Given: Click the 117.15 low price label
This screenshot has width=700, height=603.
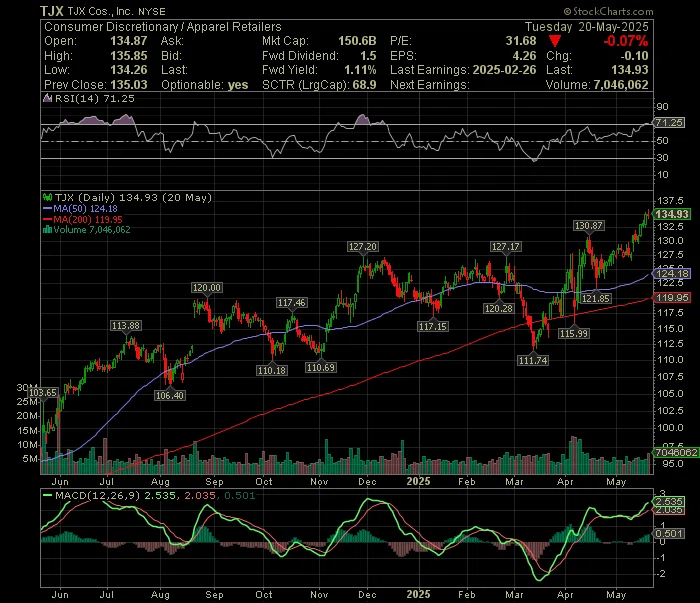Looking at the screenshot, I should click(x=433, y=327).
